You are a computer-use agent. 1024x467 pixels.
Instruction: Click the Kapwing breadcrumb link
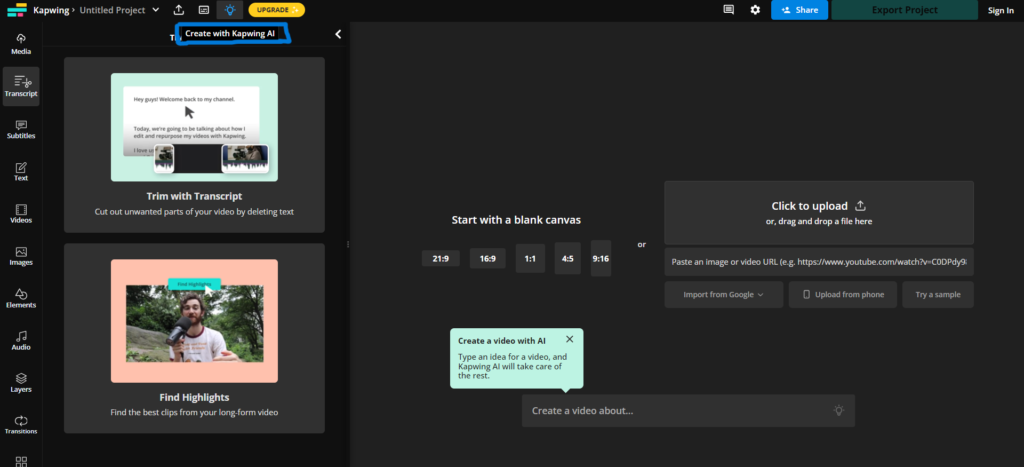pyautogui.click(x=50, y=10)
